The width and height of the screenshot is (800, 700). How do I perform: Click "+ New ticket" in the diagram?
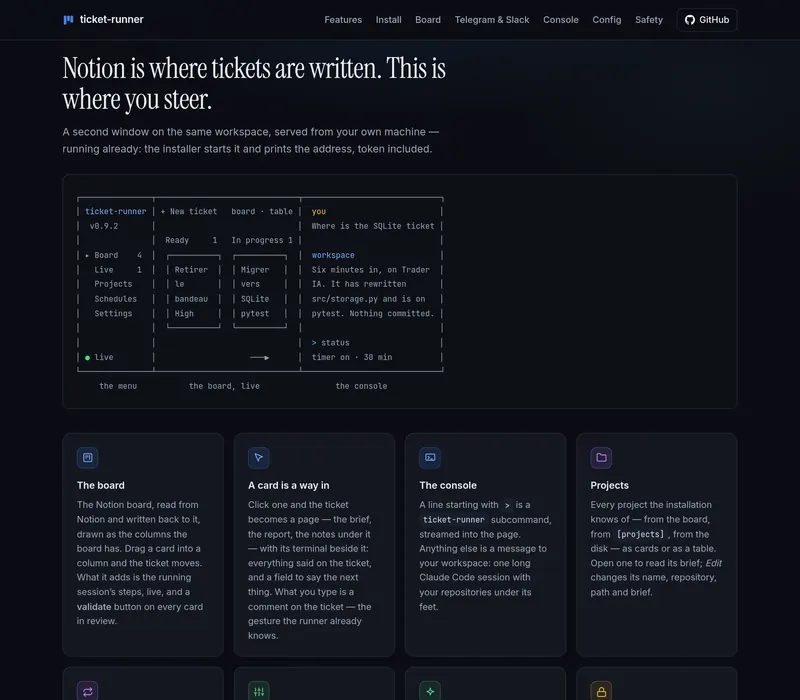pos(189,211)
